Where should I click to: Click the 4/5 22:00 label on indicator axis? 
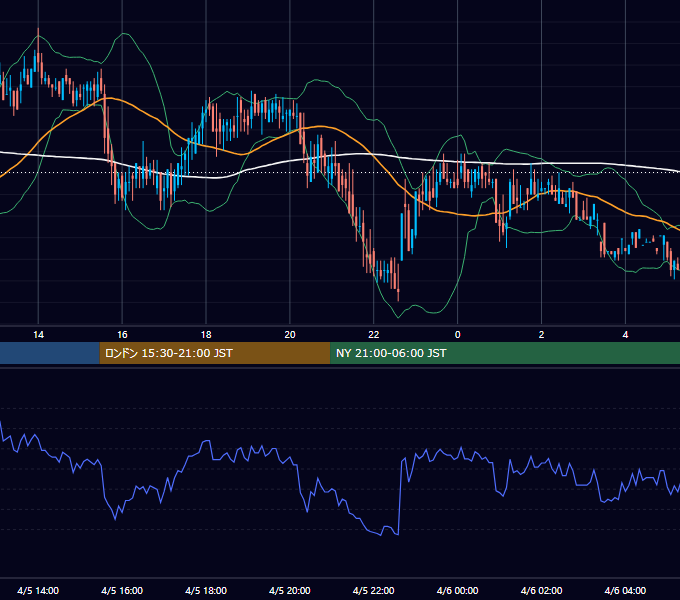tap(373, 590)
